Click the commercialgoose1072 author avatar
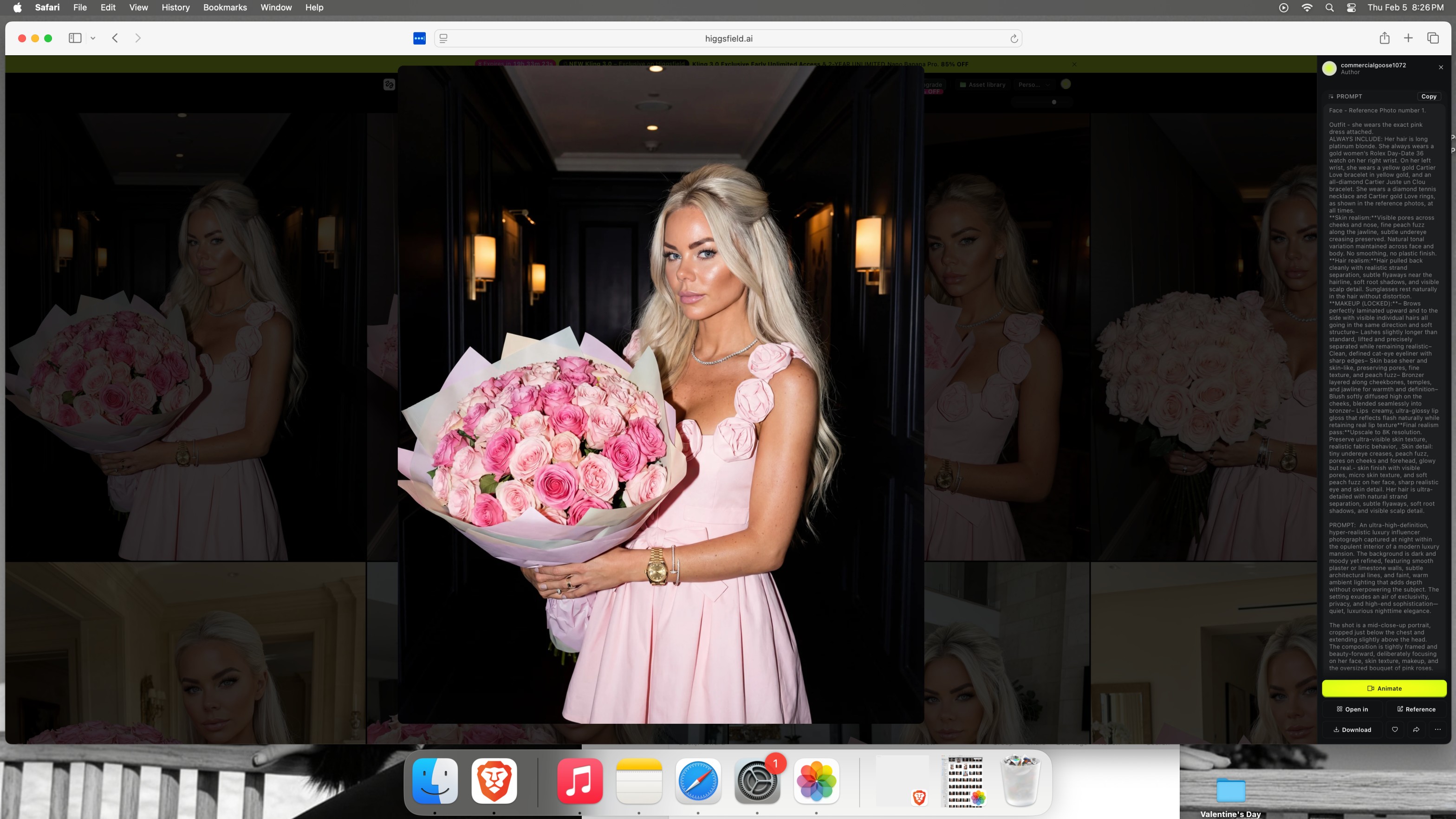Screen dimensions: 1456x819 point(1329,68)
